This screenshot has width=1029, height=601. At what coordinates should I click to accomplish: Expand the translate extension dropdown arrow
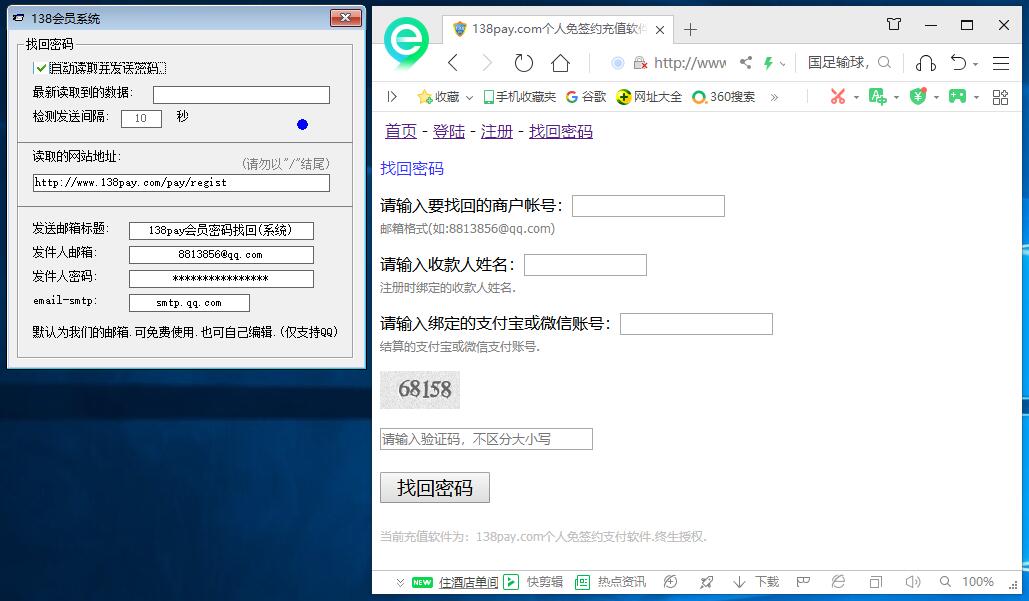pyautogui.click(x=896, y=98)
